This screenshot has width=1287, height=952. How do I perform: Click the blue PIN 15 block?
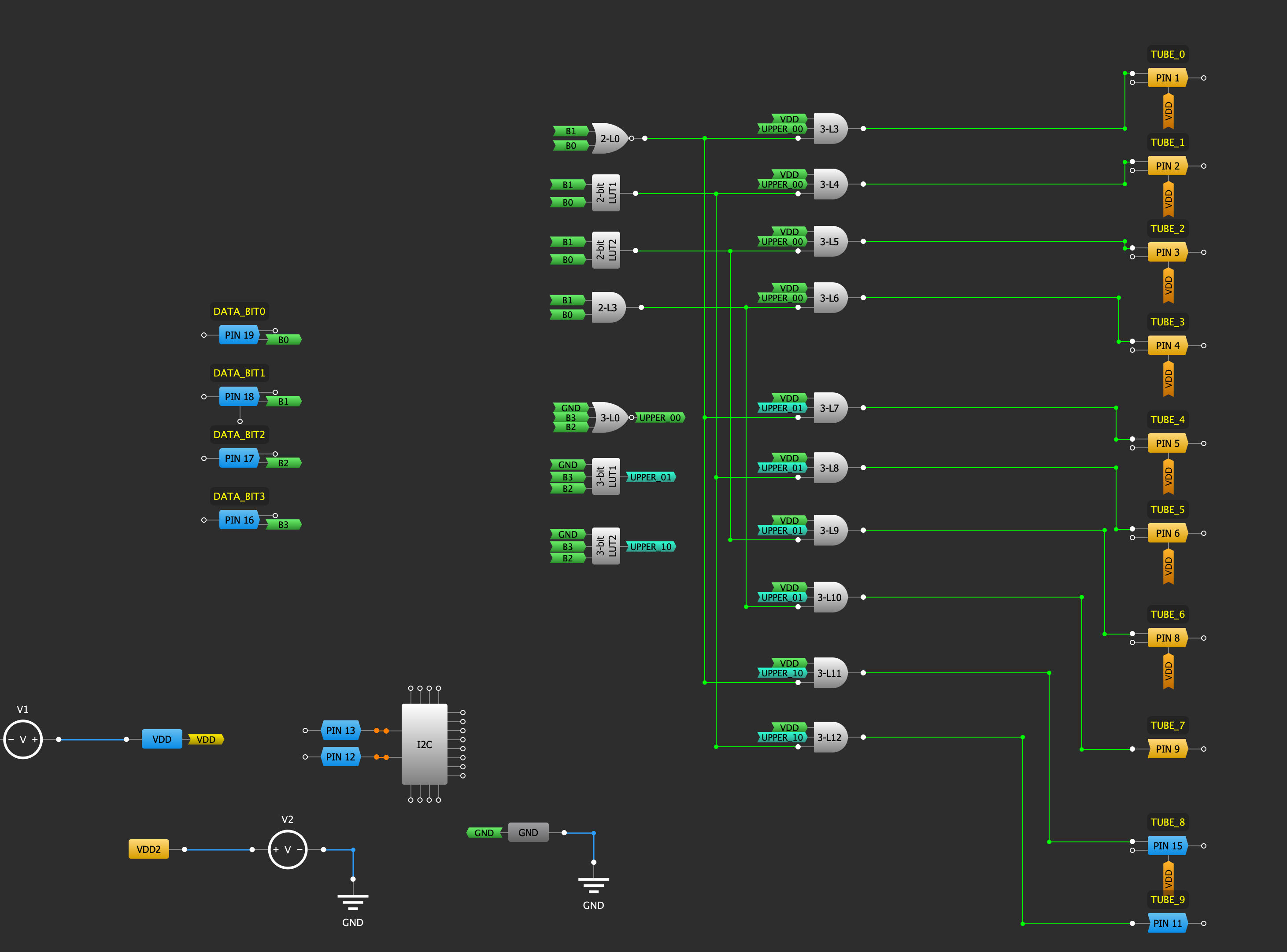coord(1167,846)
